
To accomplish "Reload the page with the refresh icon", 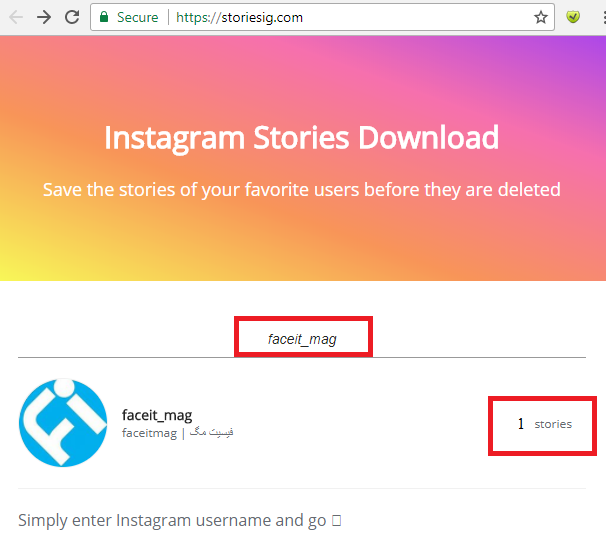I will click(72, 17).
